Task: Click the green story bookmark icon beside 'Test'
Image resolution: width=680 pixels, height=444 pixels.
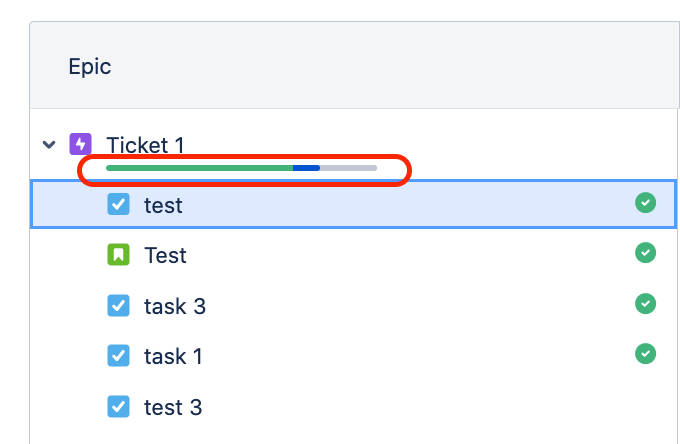Action: [118, 255]
